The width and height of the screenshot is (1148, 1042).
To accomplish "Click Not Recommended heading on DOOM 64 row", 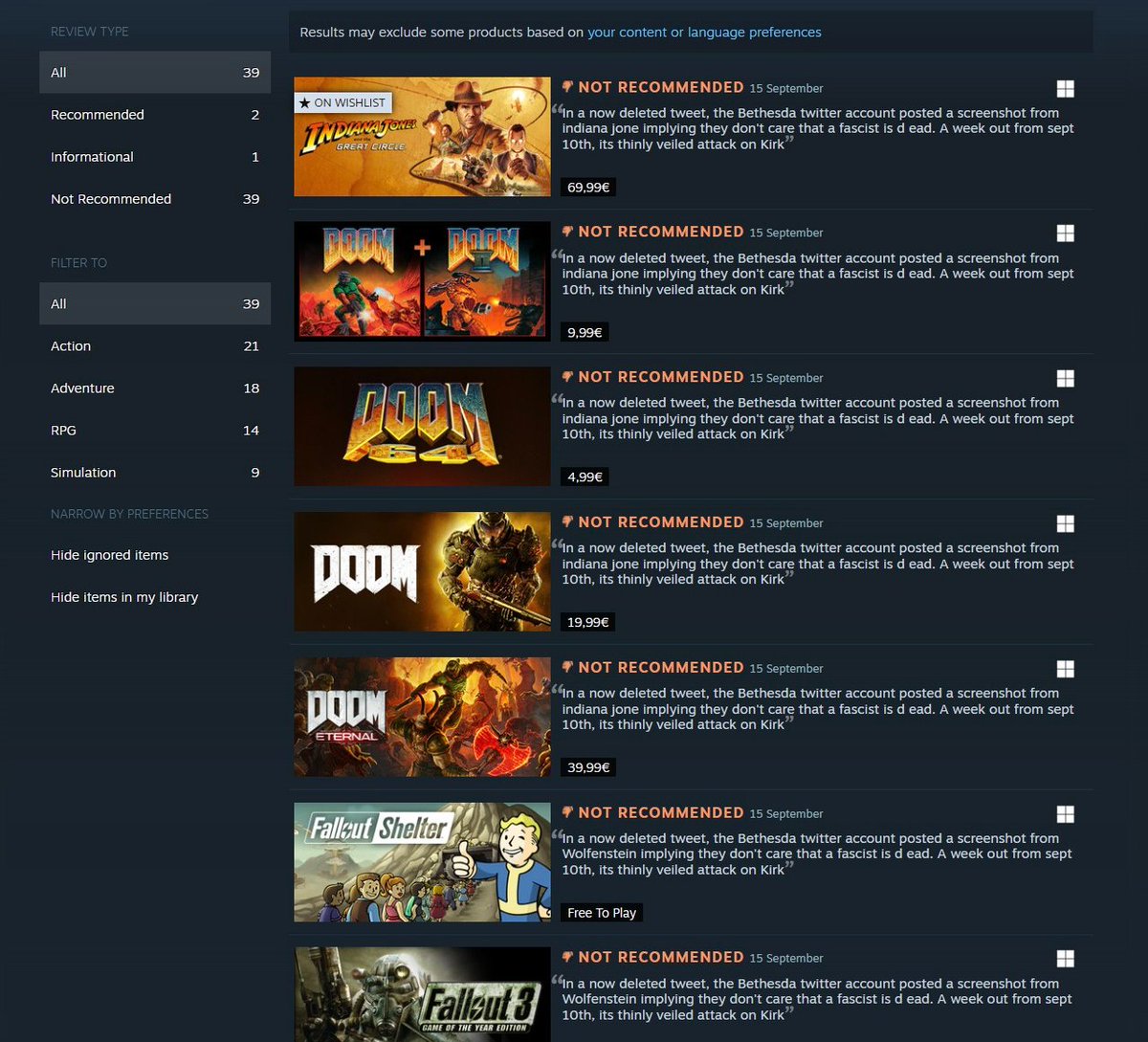I will [x=661, y=377].
